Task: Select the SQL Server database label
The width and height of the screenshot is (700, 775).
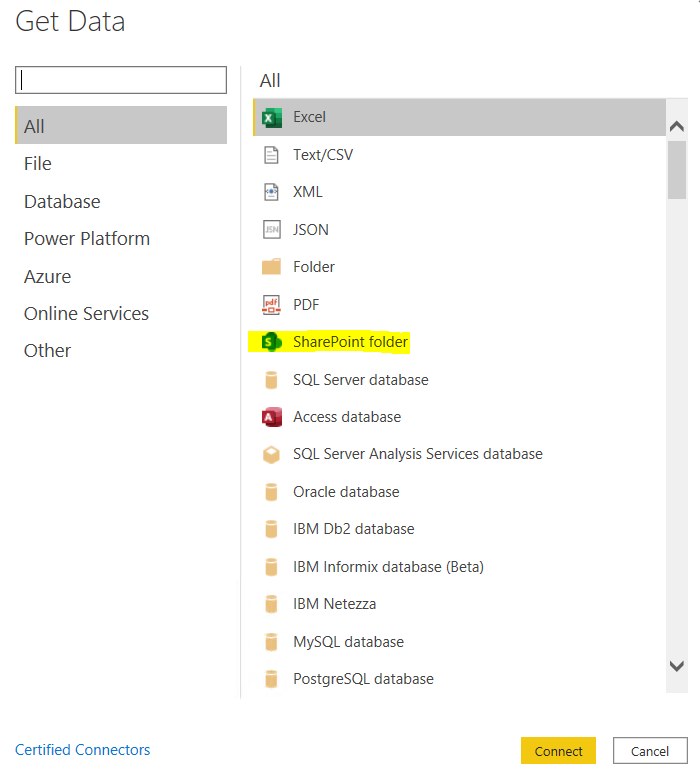Action: (361, 380)
